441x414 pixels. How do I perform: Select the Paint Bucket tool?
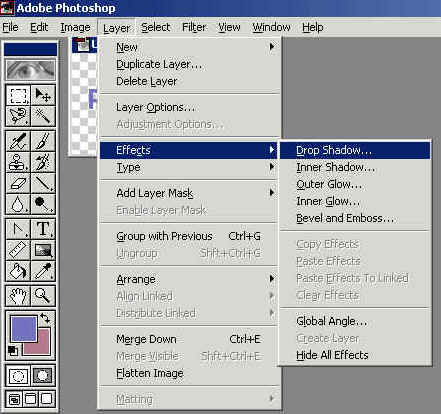click(18, 271)
